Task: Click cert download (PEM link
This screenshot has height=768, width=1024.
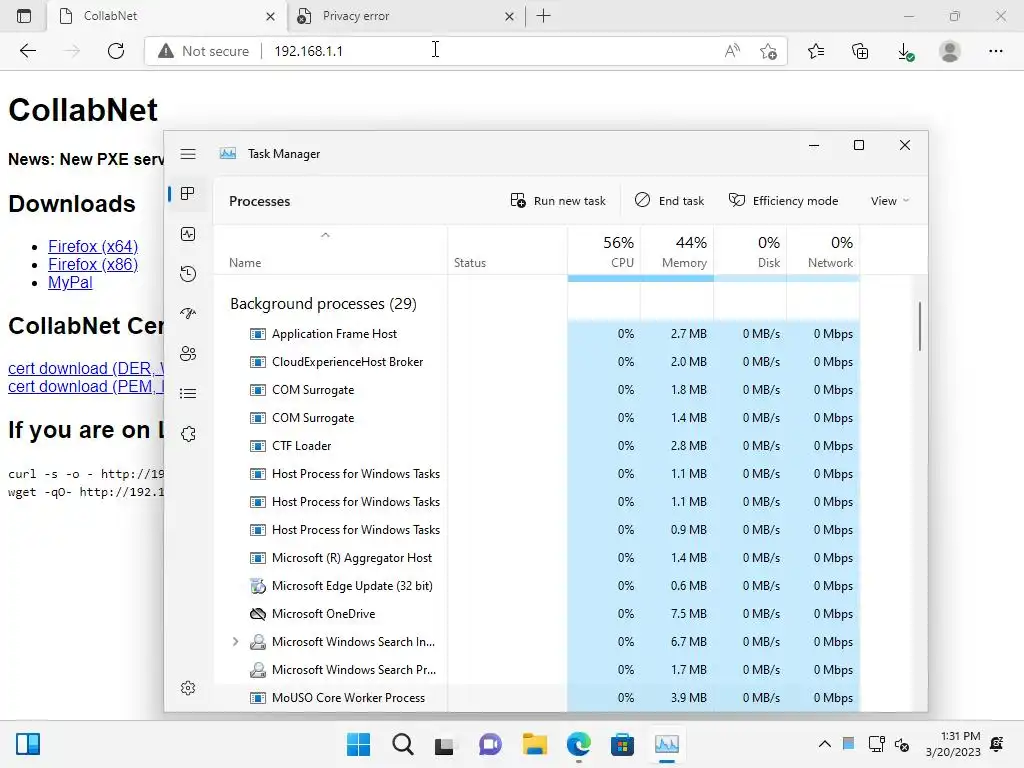Action: [x=86, y=387]
